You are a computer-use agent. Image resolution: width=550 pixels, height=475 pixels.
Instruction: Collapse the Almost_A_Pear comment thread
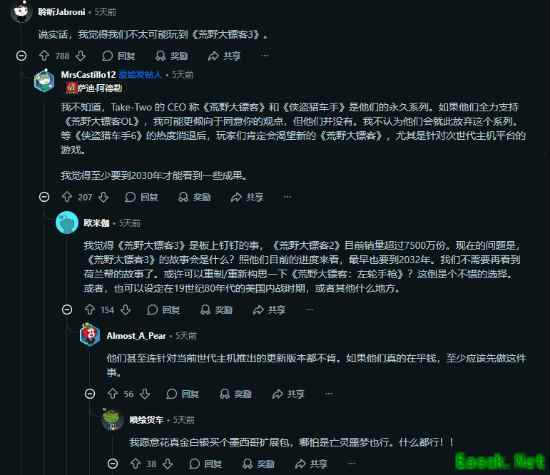(90, 394)
